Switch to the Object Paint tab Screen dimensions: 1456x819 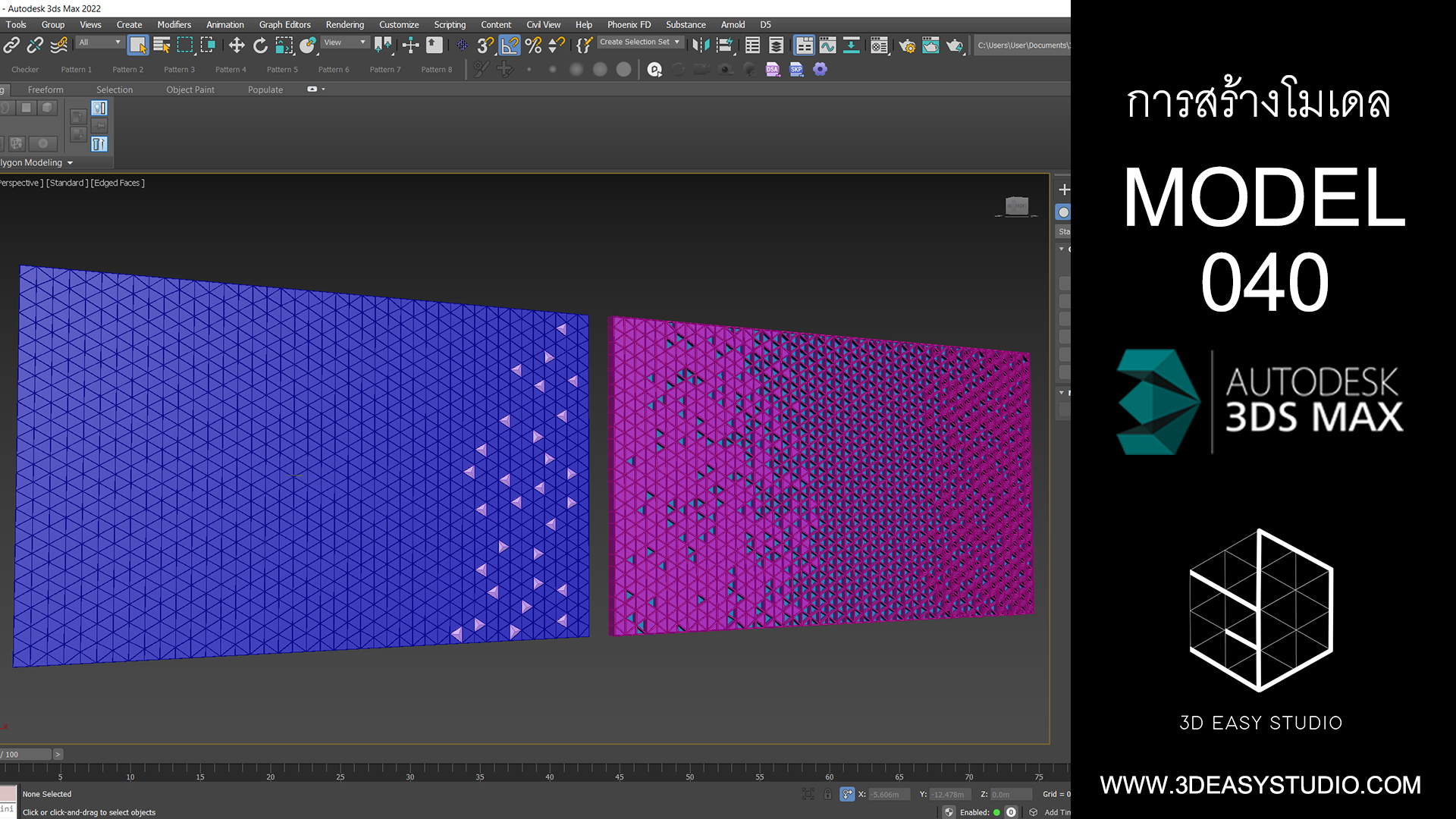click(x=190, y=89)
